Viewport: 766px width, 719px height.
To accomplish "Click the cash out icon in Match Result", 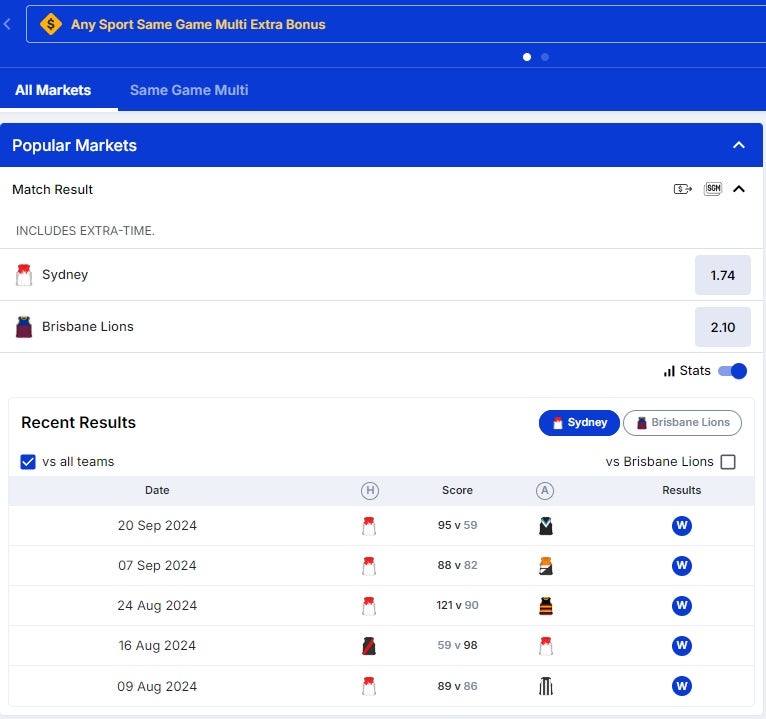I will [682, 189].
